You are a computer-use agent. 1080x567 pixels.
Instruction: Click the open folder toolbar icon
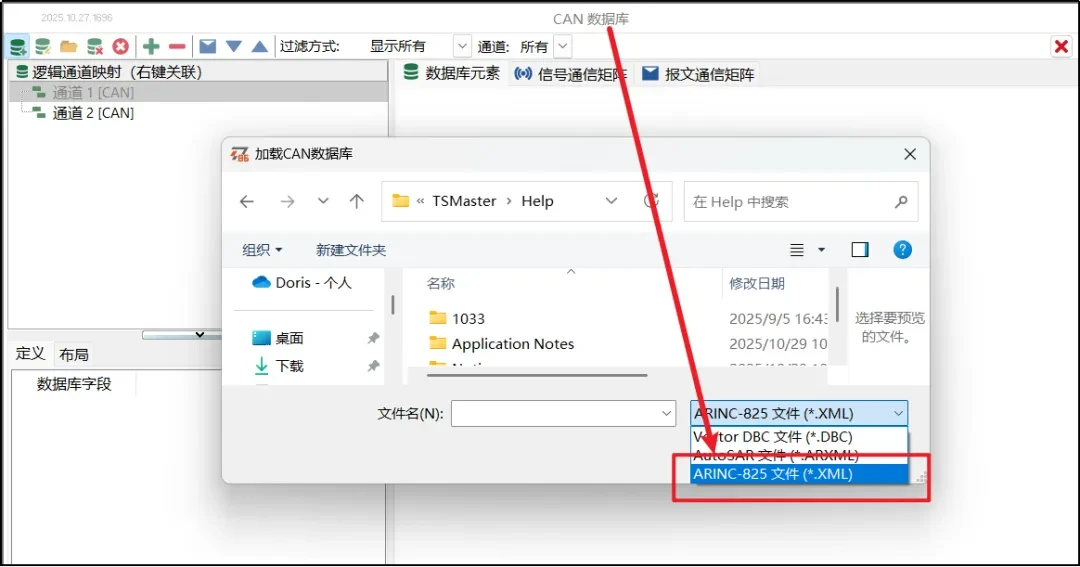click(x=68, y=46)
